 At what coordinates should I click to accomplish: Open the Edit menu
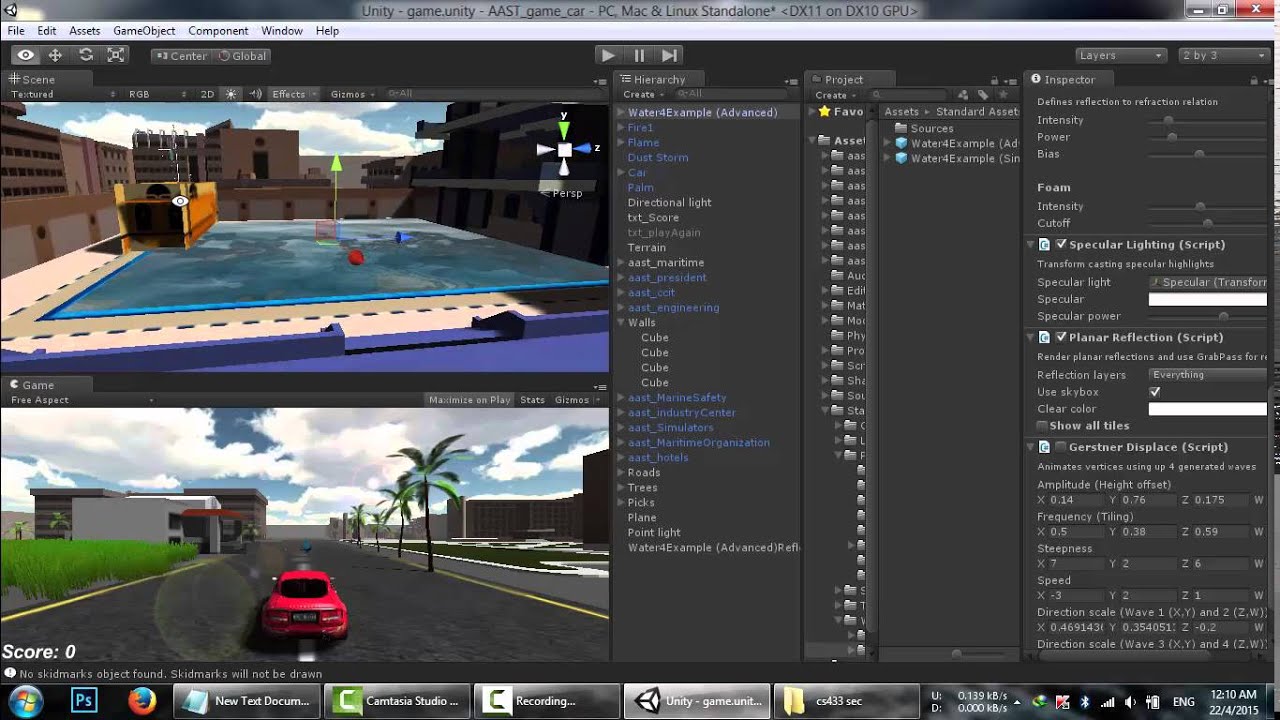pyautogui.click(x=47, y=31)
